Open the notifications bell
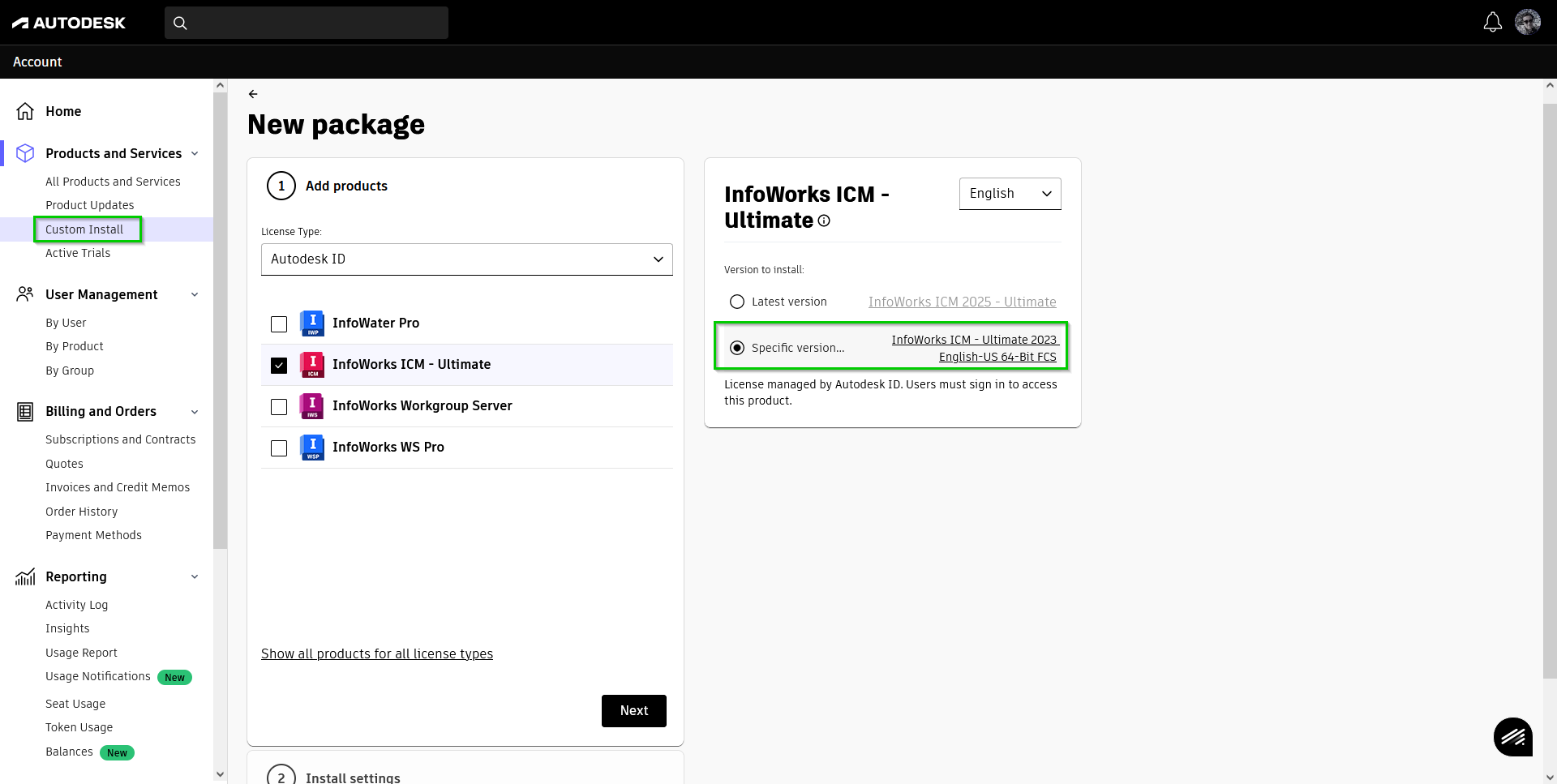The image size is (1557, 784). click(x=1492, y=22)
